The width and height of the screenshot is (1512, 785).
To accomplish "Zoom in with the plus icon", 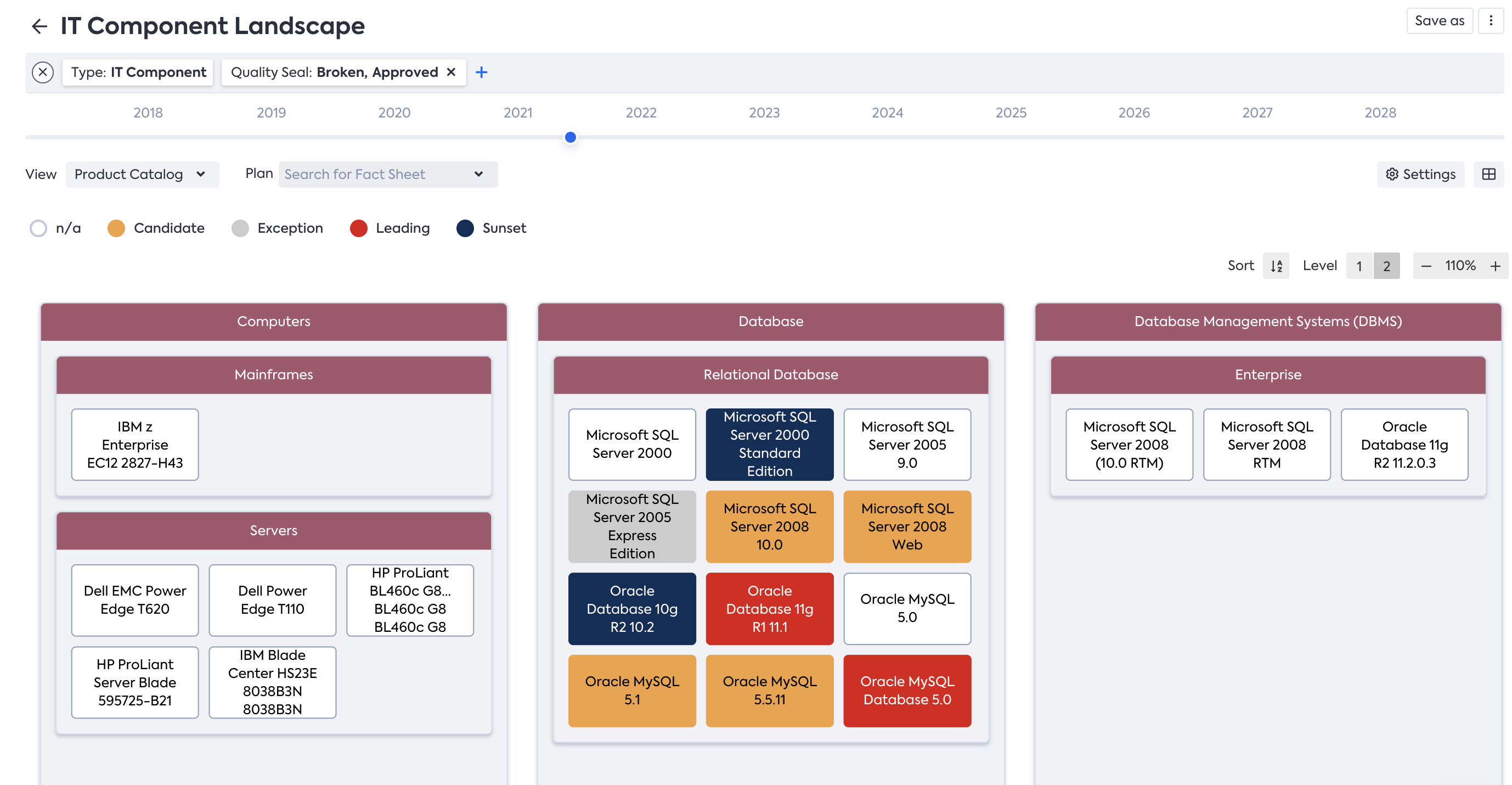I will click(1495, 266).
